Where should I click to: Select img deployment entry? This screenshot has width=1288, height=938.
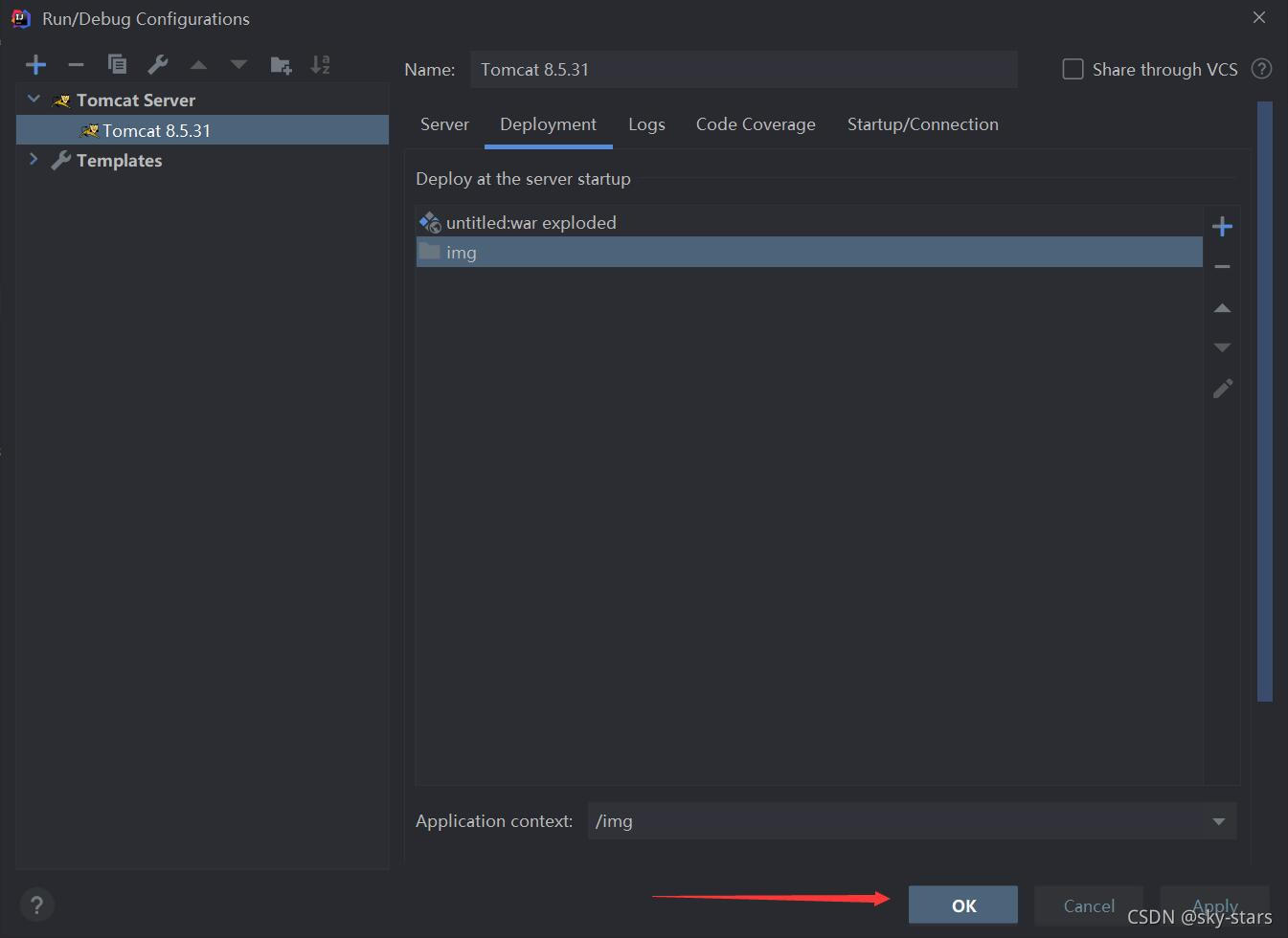[809, 252]
